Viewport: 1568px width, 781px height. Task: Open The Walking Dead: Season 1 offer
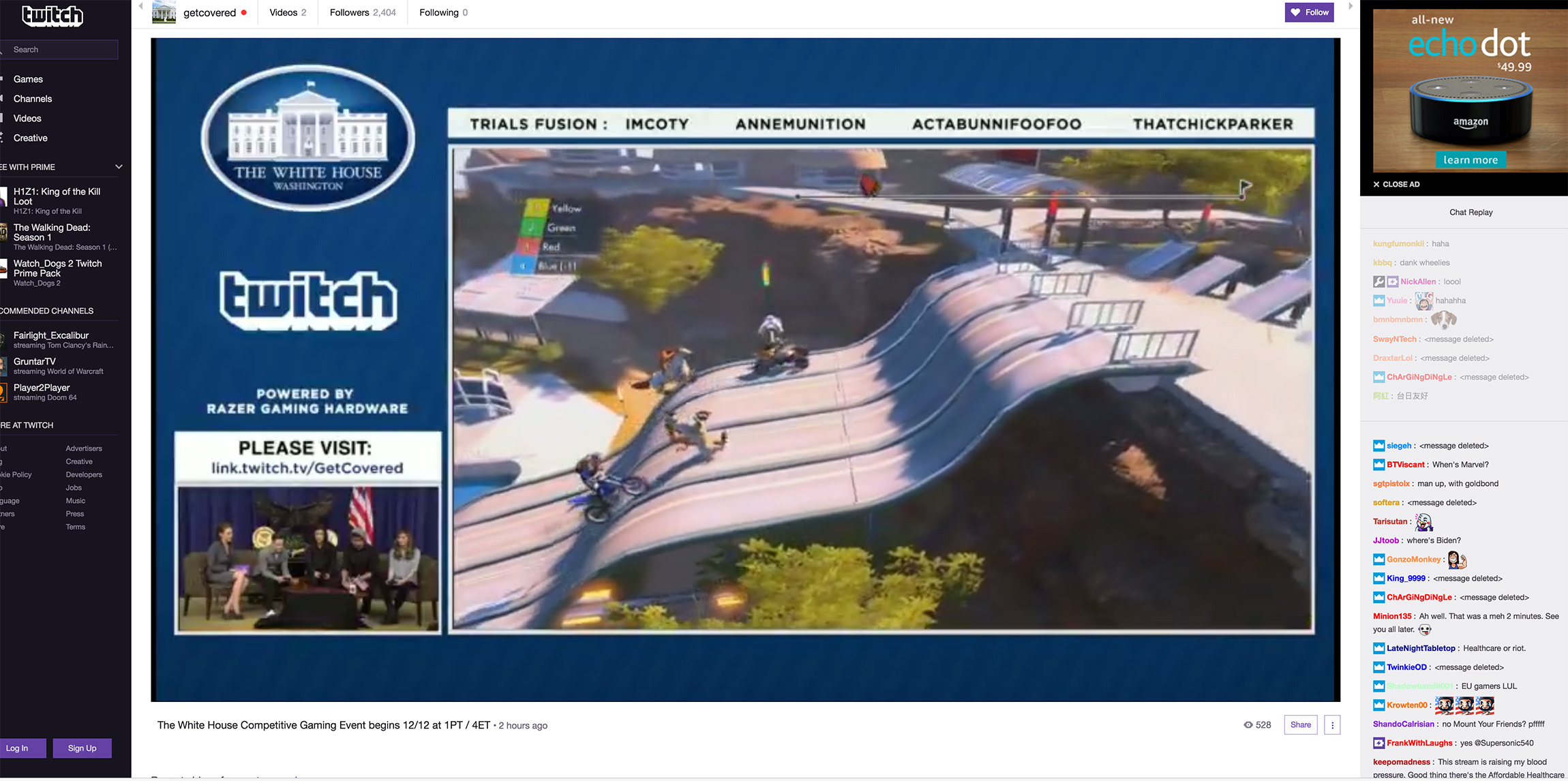click(58, 236)
